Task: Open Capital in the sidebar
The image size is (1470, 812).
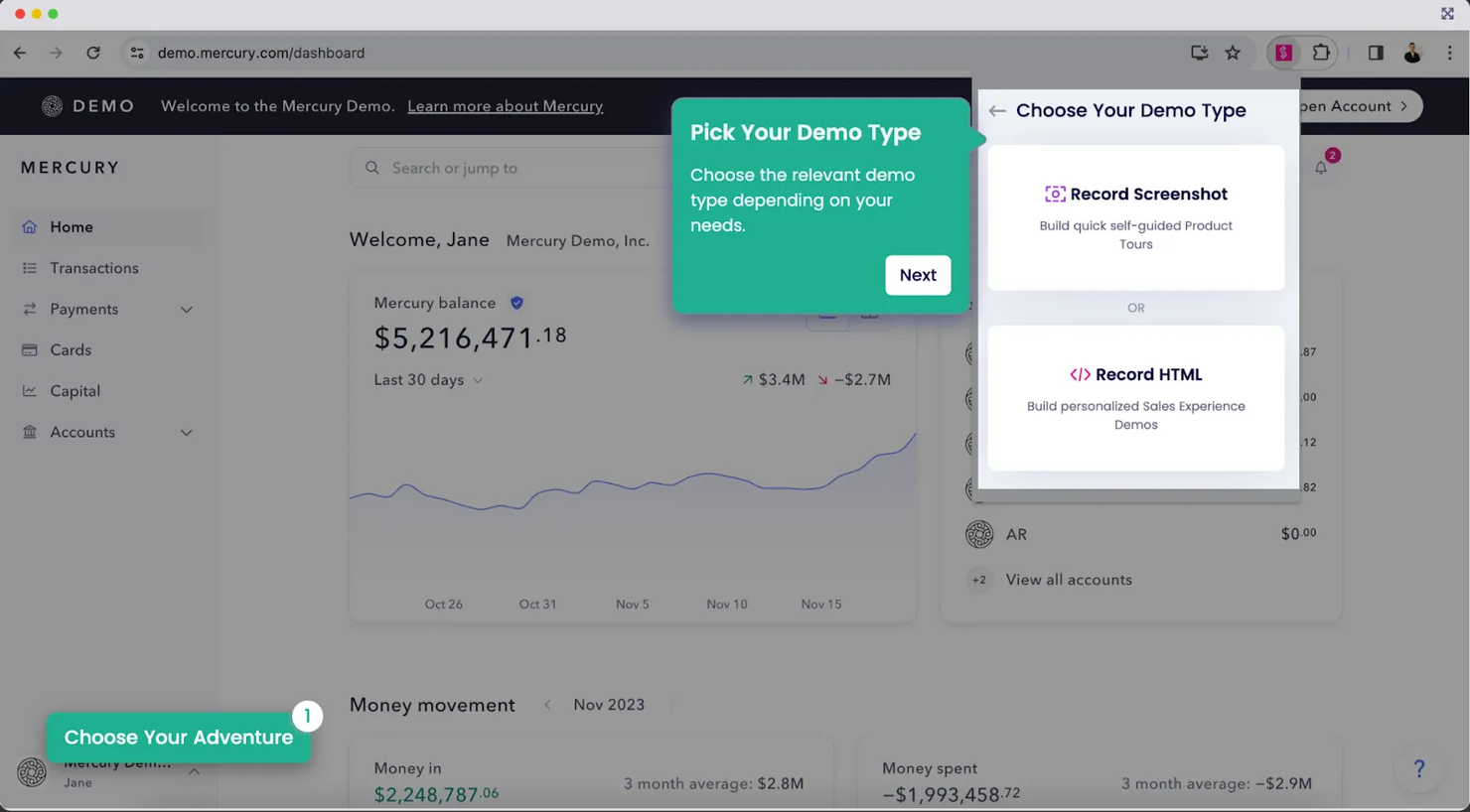Action: (107, 391)
